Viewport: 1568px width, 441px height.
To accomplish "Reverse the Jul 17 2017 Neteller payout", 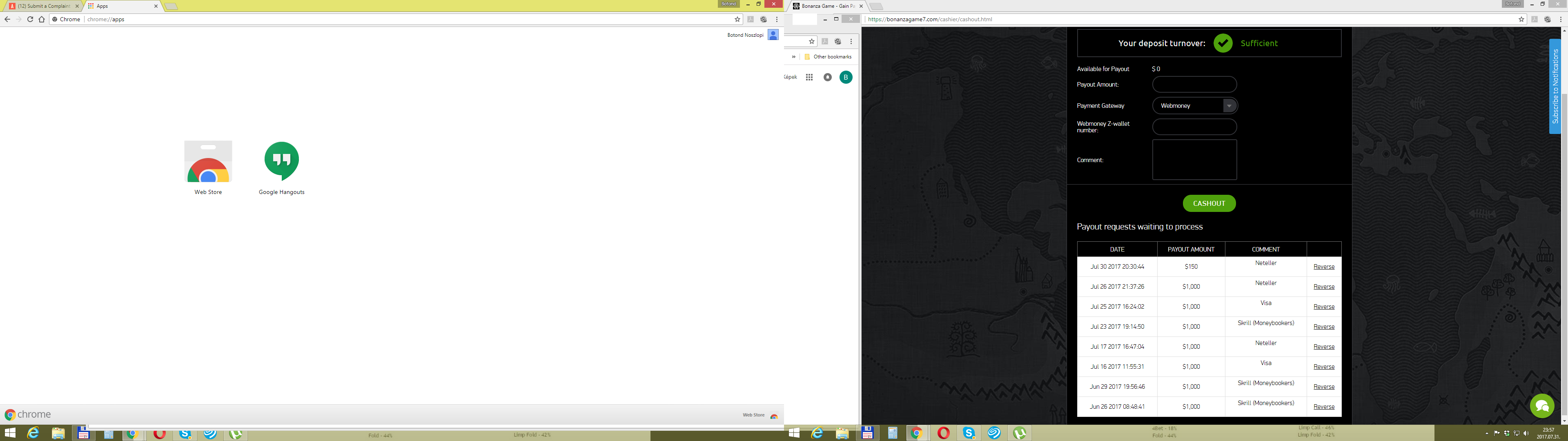I will click(1323, 347).
